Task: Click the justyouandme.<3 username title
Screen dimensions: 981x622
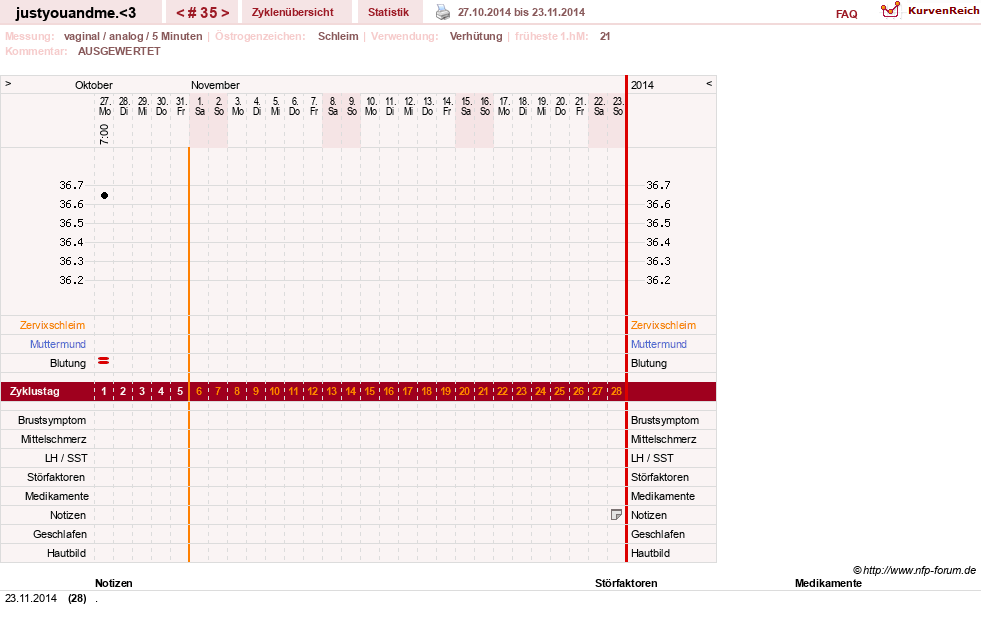Action: pyautogui.click(x=76, y=13)
